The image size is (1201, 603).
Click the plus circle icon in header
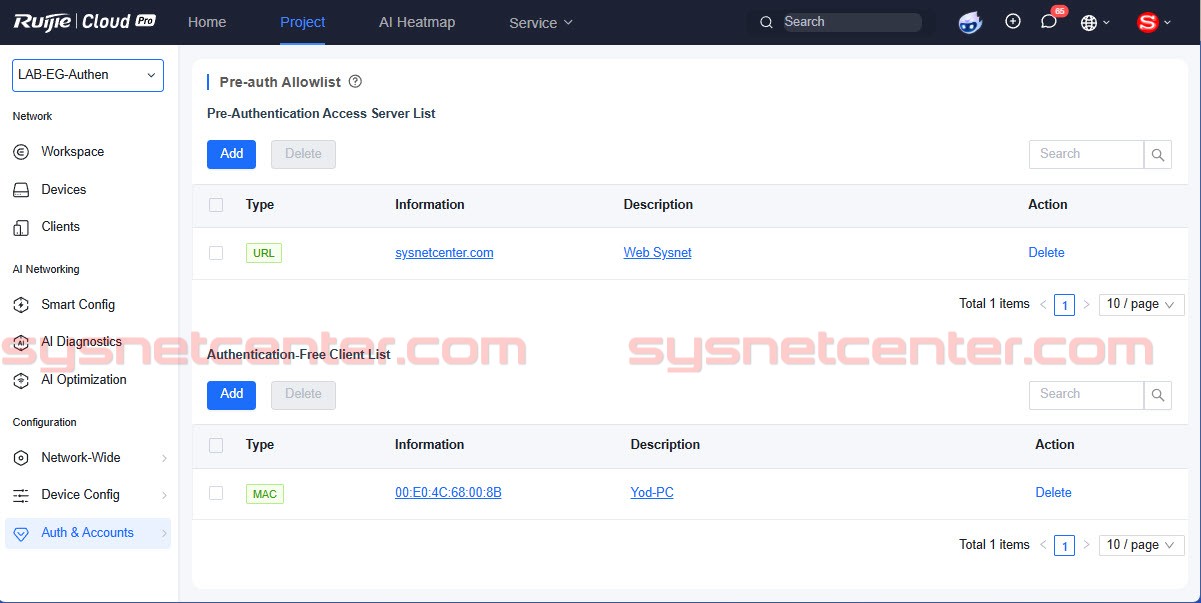point(1013,21)
